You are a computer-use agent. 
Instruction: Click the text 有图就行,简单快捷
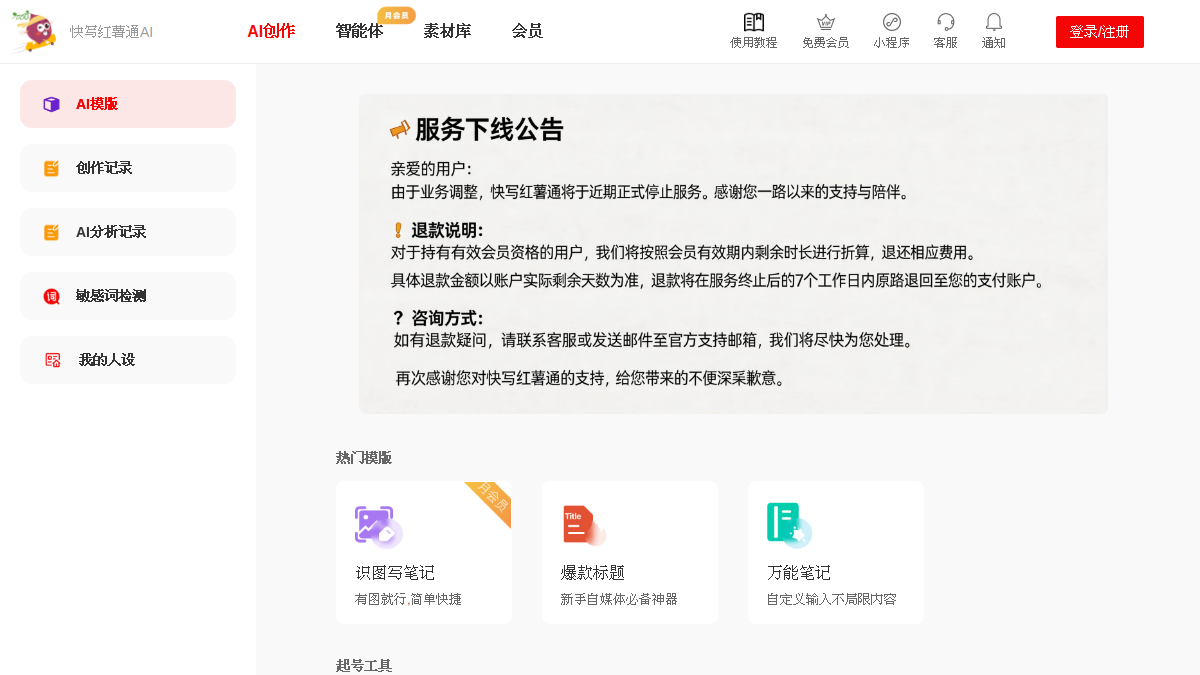pos(408,599)
